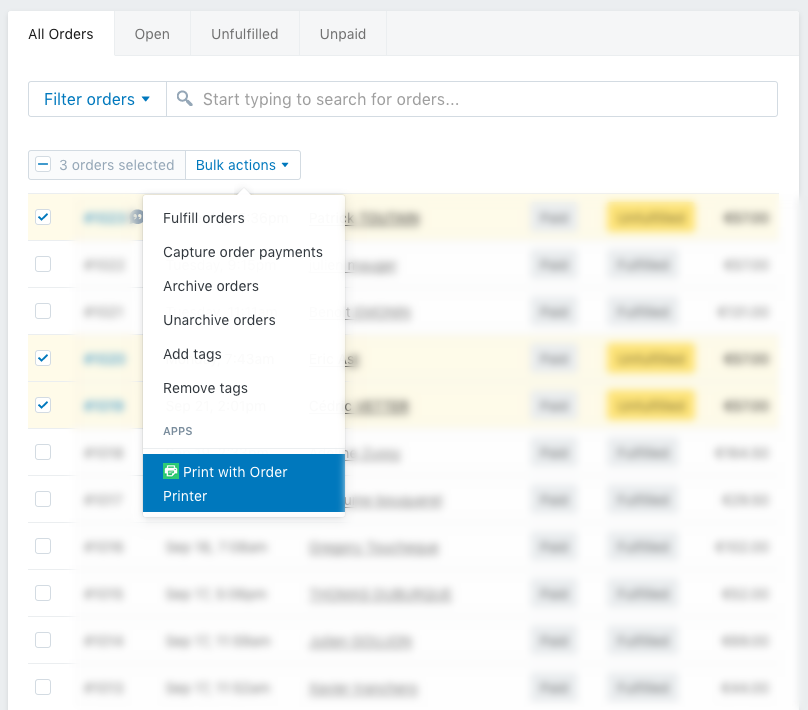This screenshot has height=710, width=808.
Task: Choose Archive orders menu item
Action: pos(211,286)
